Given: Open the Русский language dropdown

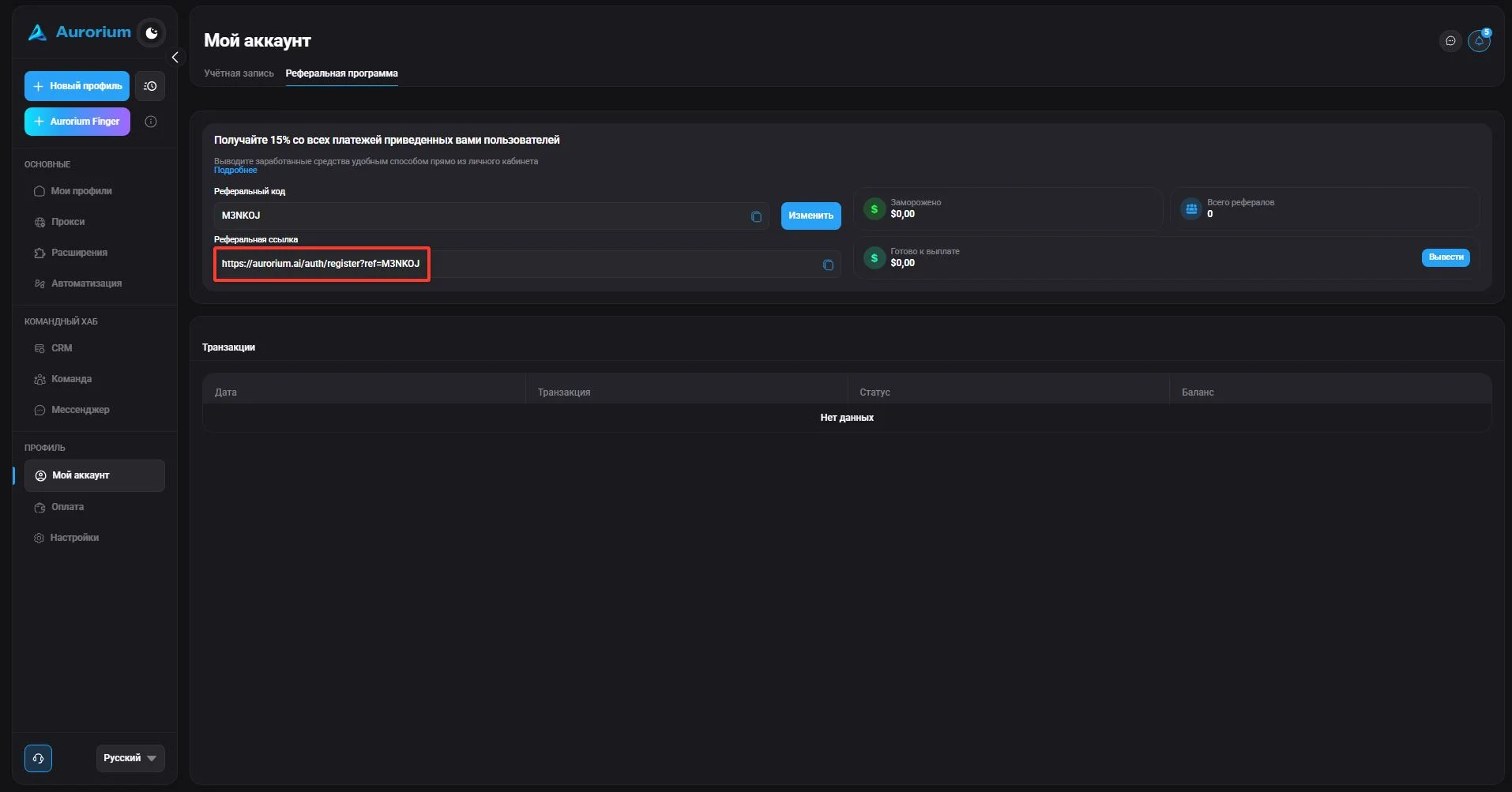Looking at the screenshot, I should coord(130,758).
